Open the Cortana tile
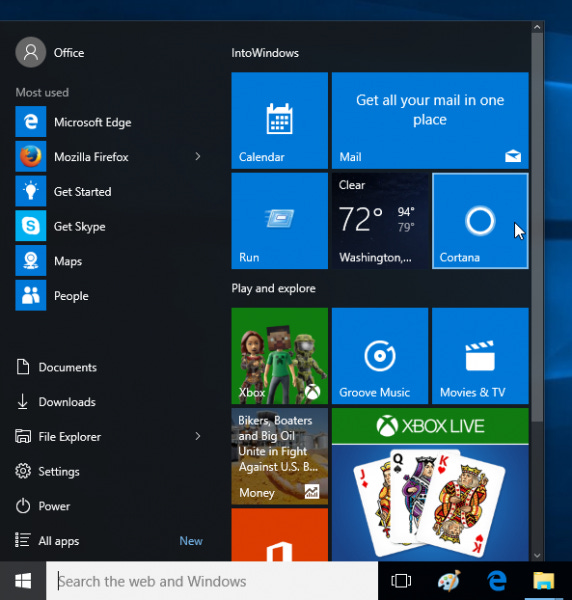The image size is (572, 600). click(x=480, y=221)
